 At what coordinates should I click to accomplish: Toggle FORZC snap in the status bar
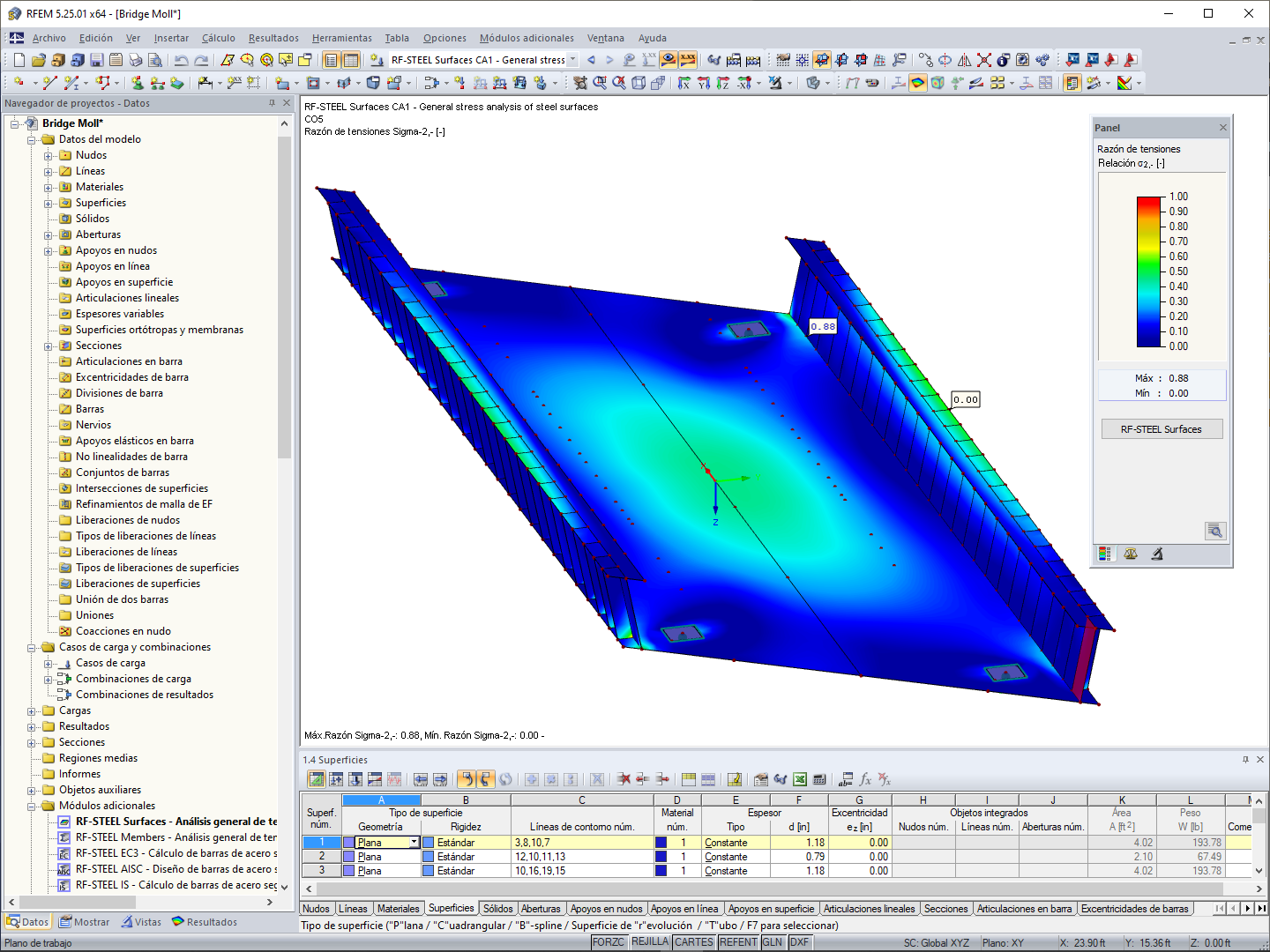609,941
